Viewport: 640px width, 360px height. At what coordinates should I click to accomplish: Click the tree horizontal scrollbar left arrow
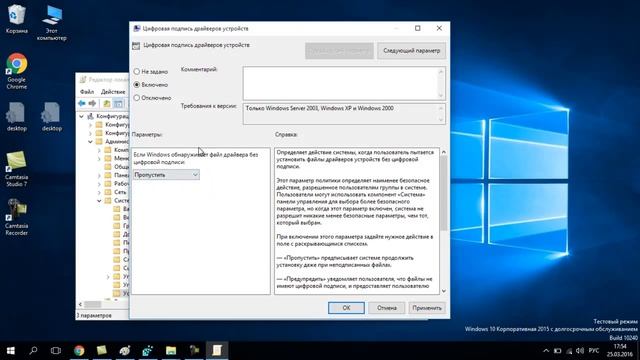click(80, 304)
